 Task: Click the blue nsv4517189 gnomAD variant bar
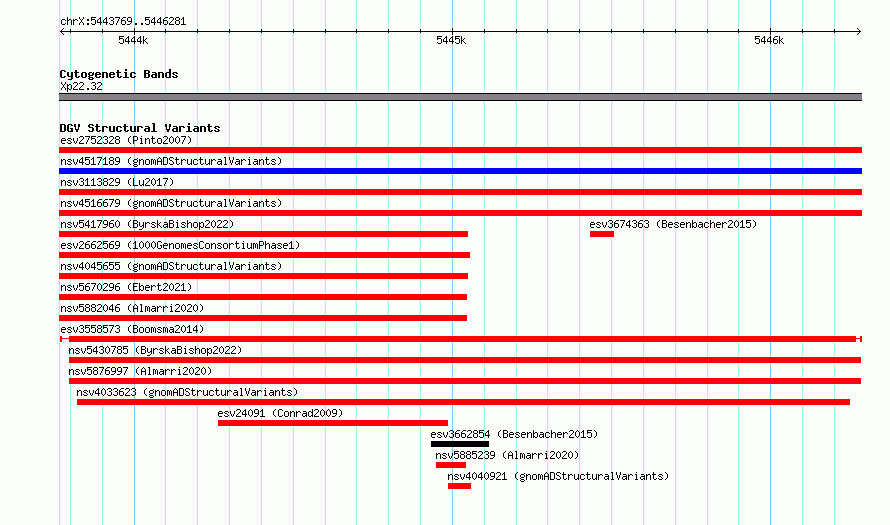pyautogui.click(x=460, y=171)
